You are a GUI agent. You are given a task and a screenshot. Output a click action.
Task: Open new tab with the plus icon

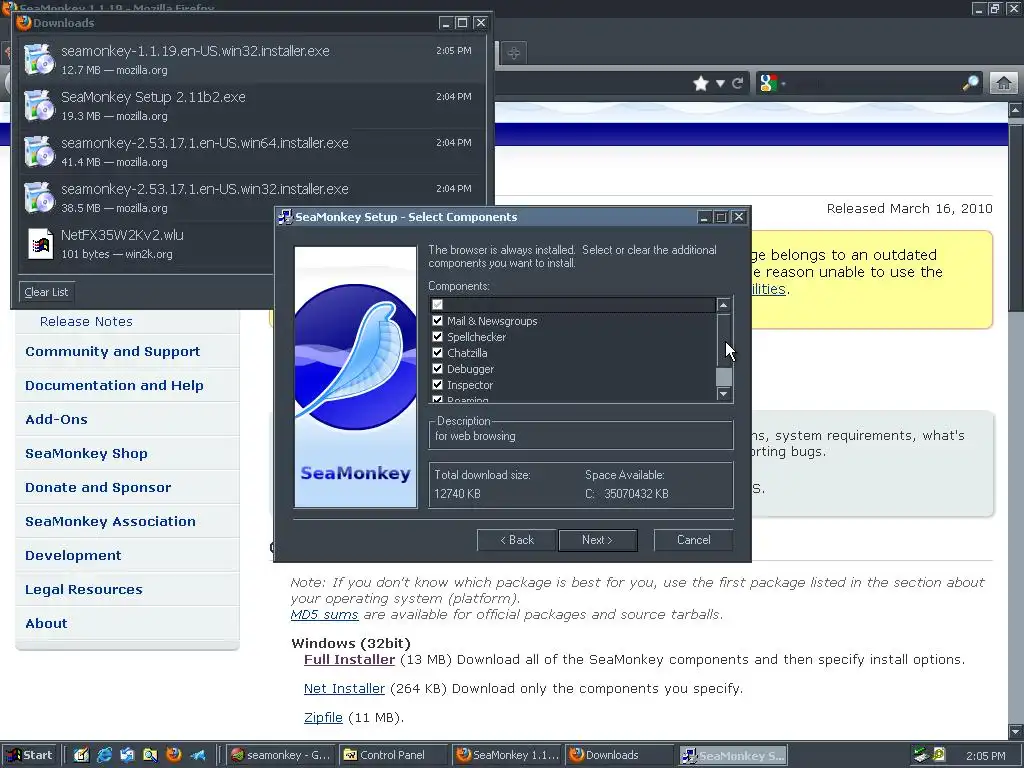tap(514, 53)
